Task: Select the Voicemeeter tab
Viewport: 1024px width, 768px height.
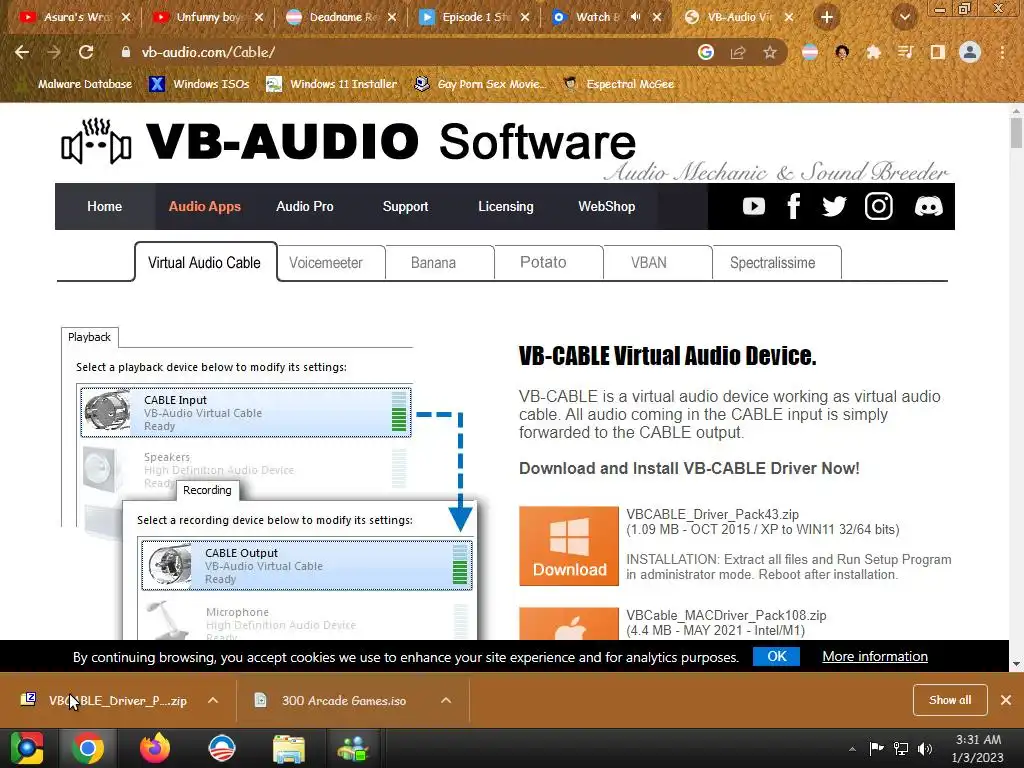Action: click(325, 263)
